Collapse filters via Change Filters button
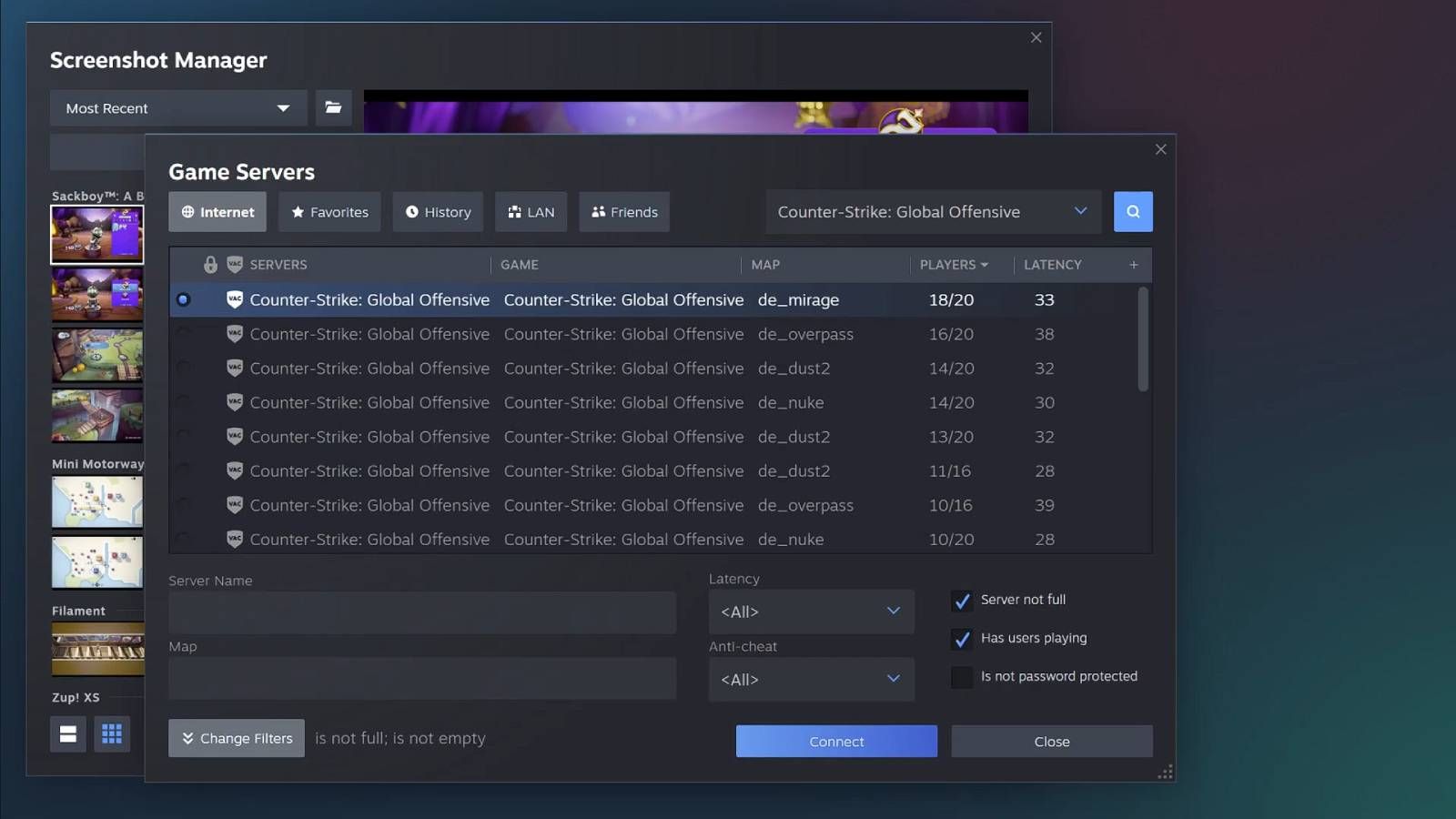This screenshot has height=819, width=1456. point(237,738)
